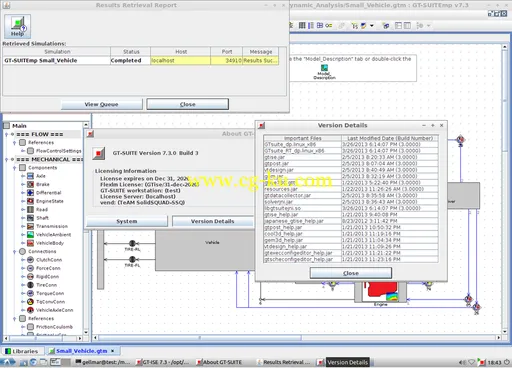Click the 3D box icon in main toolbar

tap(386, 26)
